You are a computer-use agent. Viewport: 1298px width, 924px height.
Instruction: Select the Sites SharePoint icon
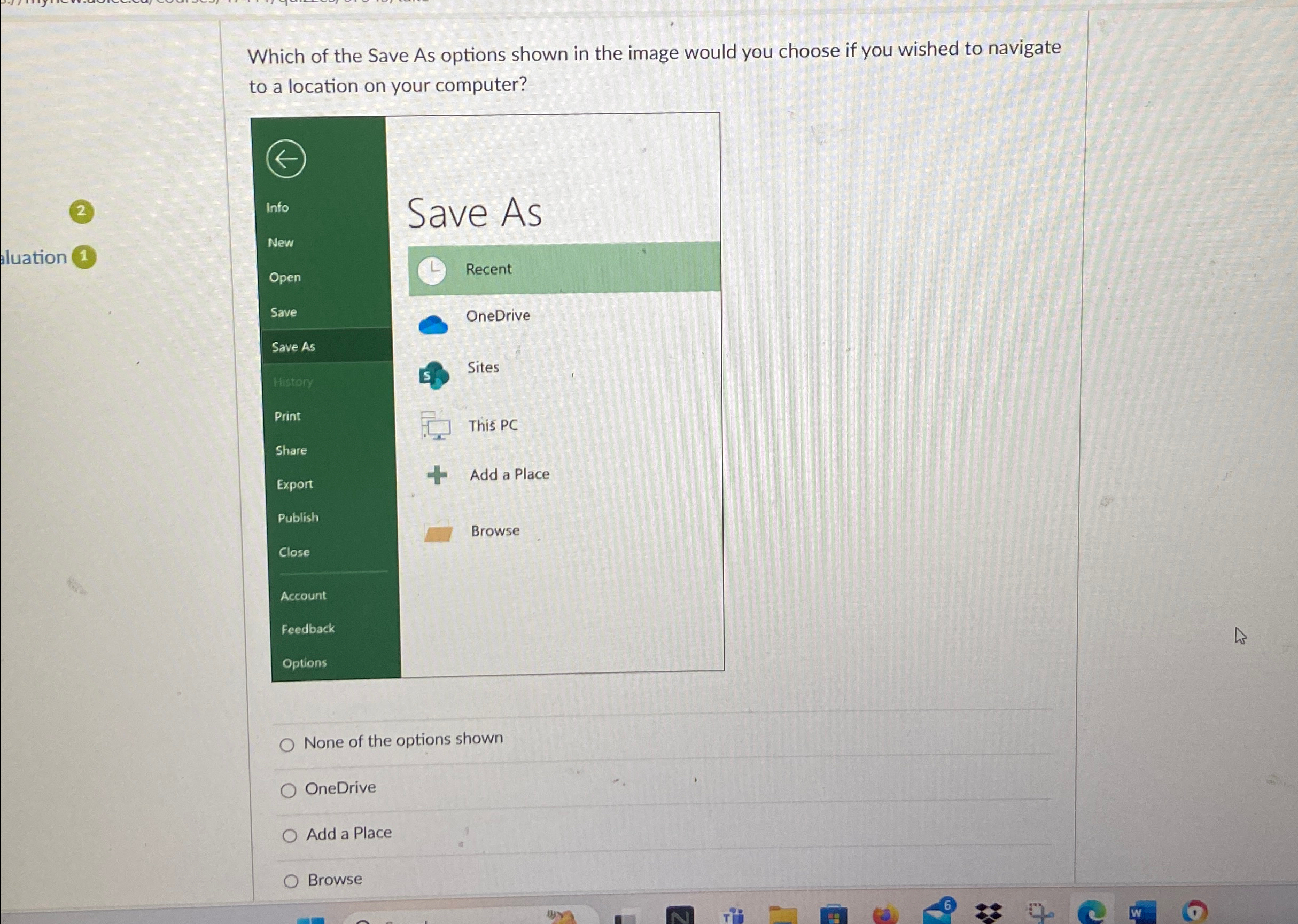436,371
